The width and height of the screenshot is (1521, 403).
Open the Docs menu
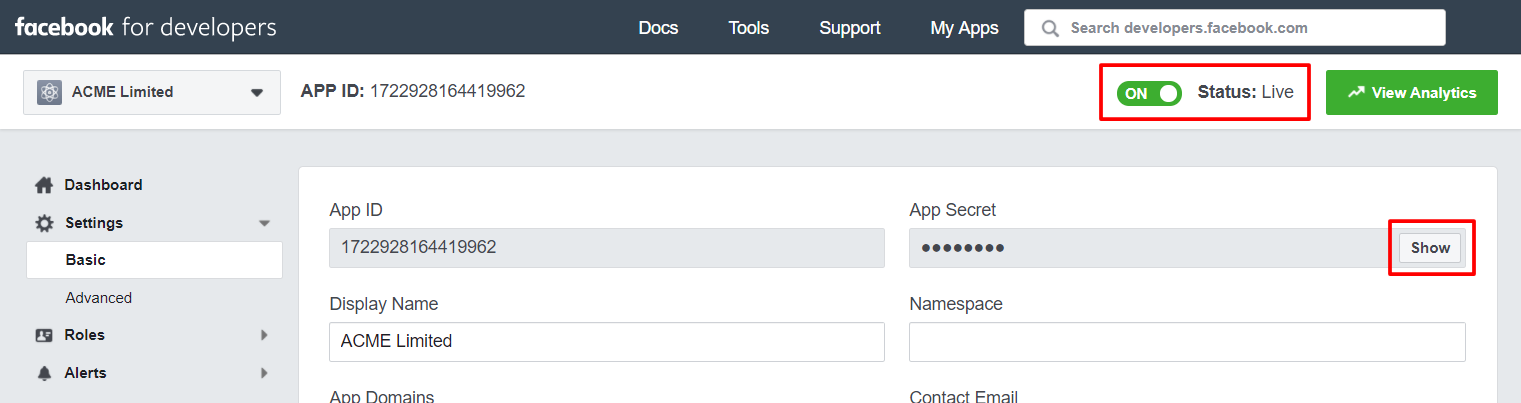[x=658, y=28]
